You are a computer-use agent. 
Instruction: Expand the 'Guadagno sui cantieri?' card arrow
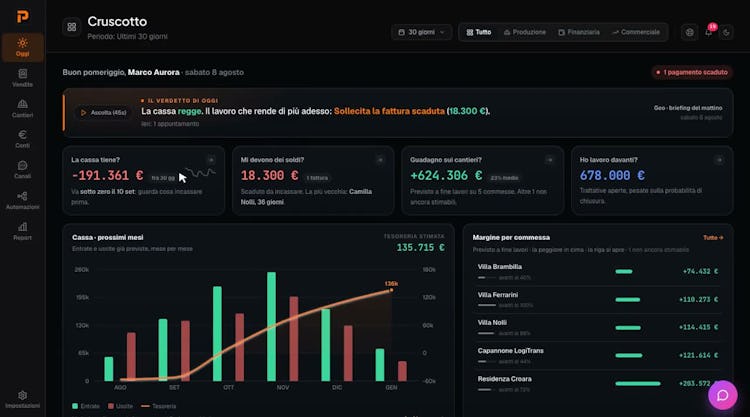(550, 160)
